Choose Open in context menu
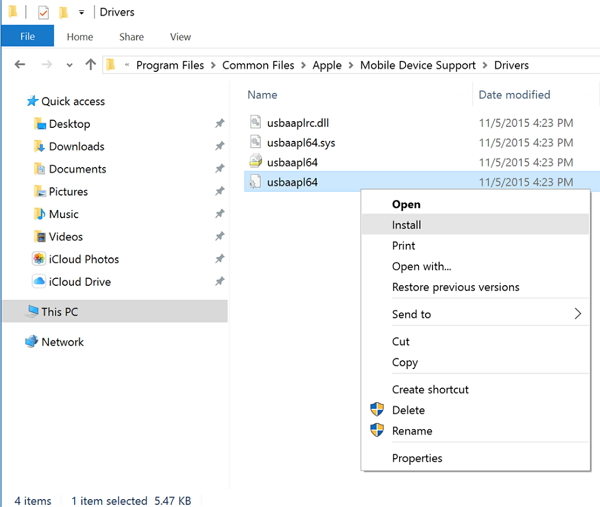The height and width of the screenshot is (507, 600). pos(406,205)
